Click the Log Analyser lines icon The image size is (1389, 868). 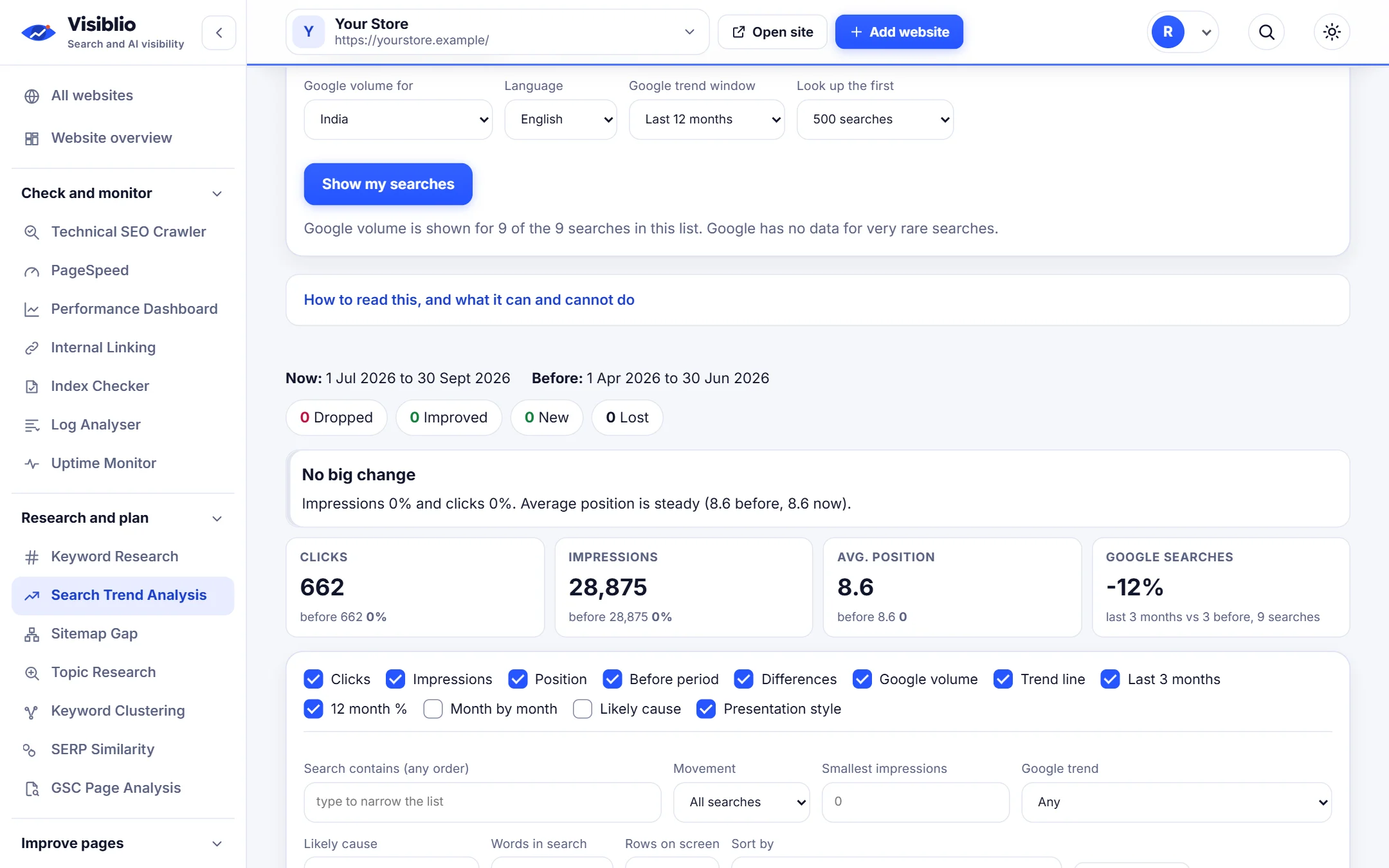(x=32, y=426)
